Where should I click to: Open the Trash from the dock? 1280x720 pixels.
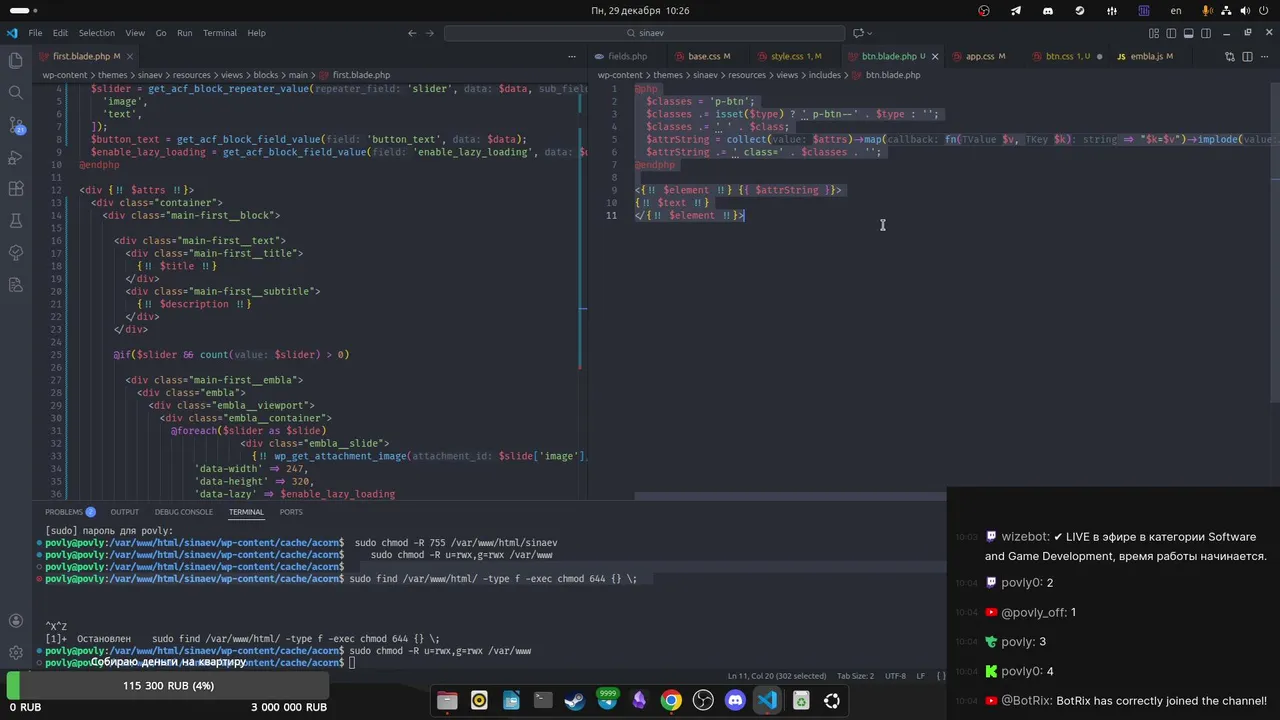pyautogui.click(x=801, y=701)
